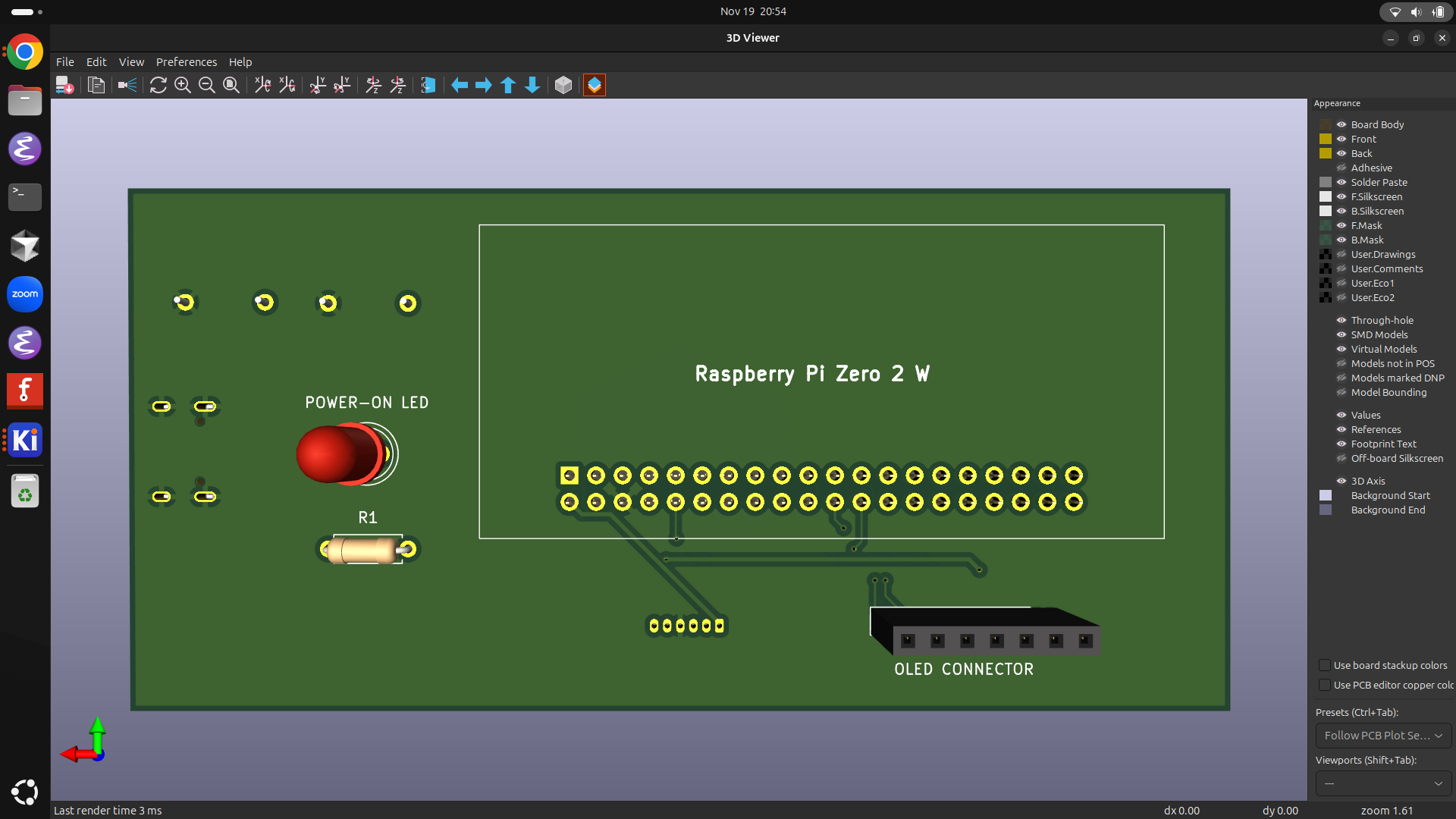Open the Viewports dropdown
The width and height of the screenshot is (1456, 819).
pos(1382,783)
